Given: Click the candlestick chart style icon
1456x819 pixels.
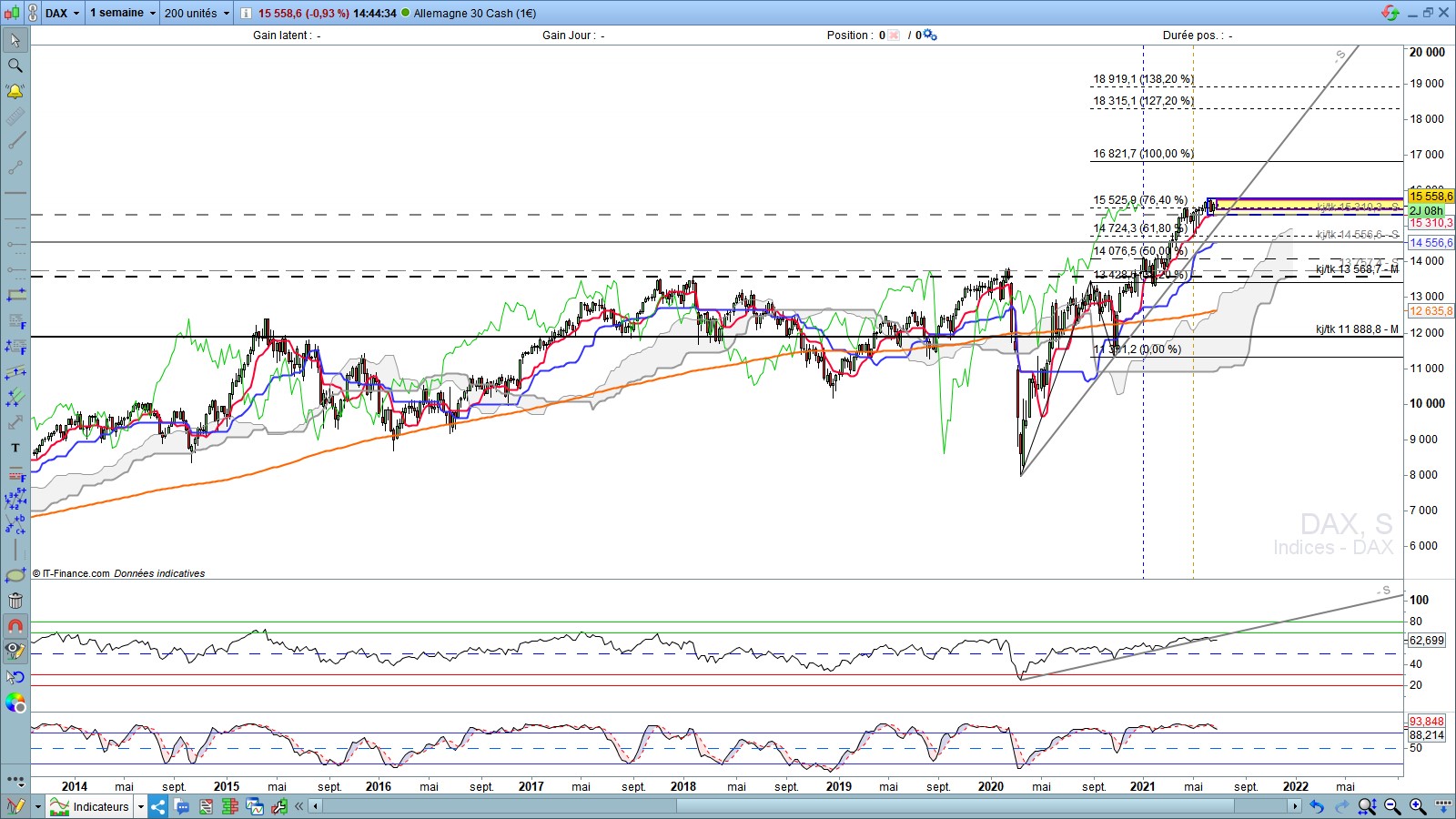Looking at the screenshot, I should pyautogui.click(x=13, y=13).
